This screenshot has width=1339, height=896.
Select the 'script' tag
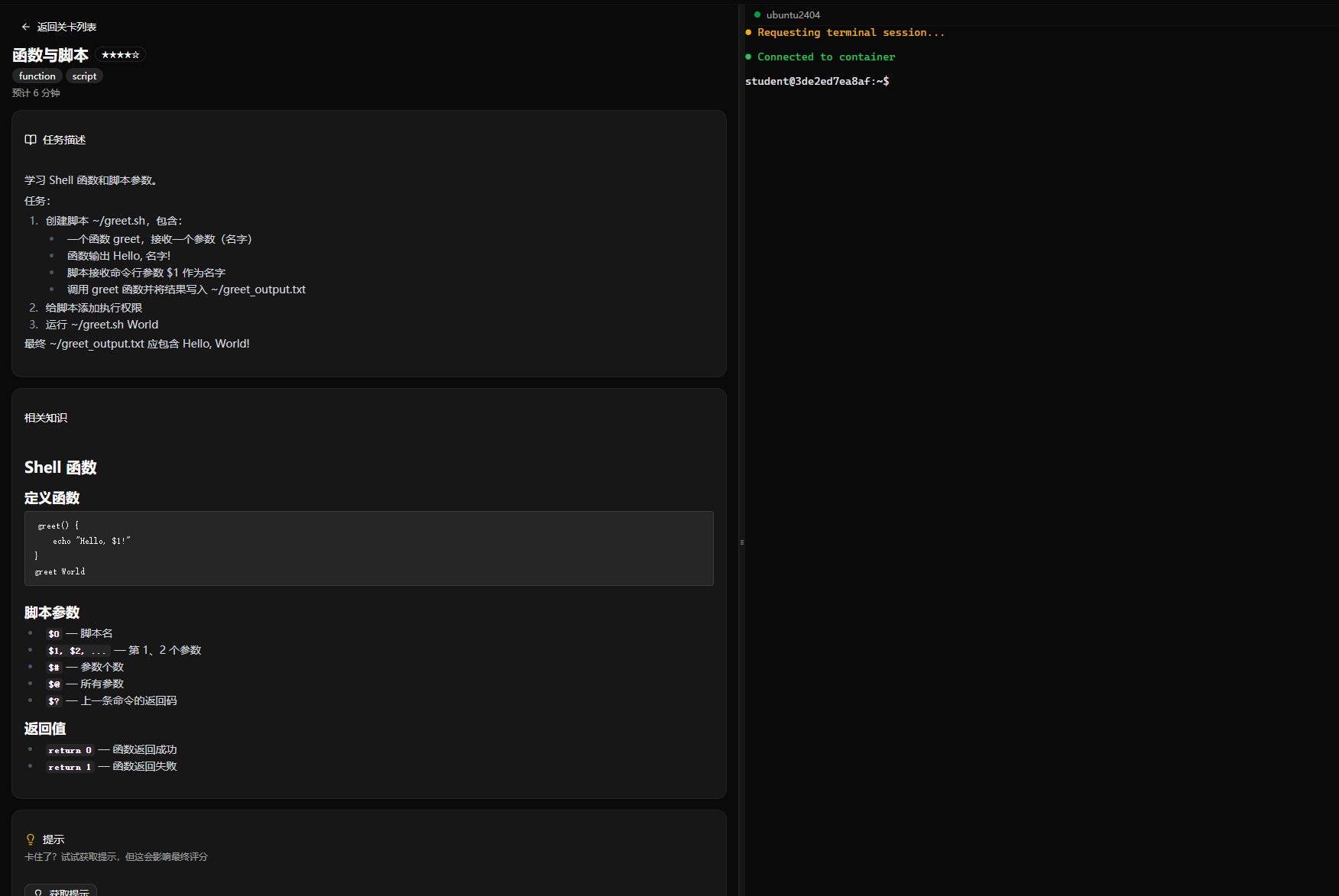(x=84, y=76)
